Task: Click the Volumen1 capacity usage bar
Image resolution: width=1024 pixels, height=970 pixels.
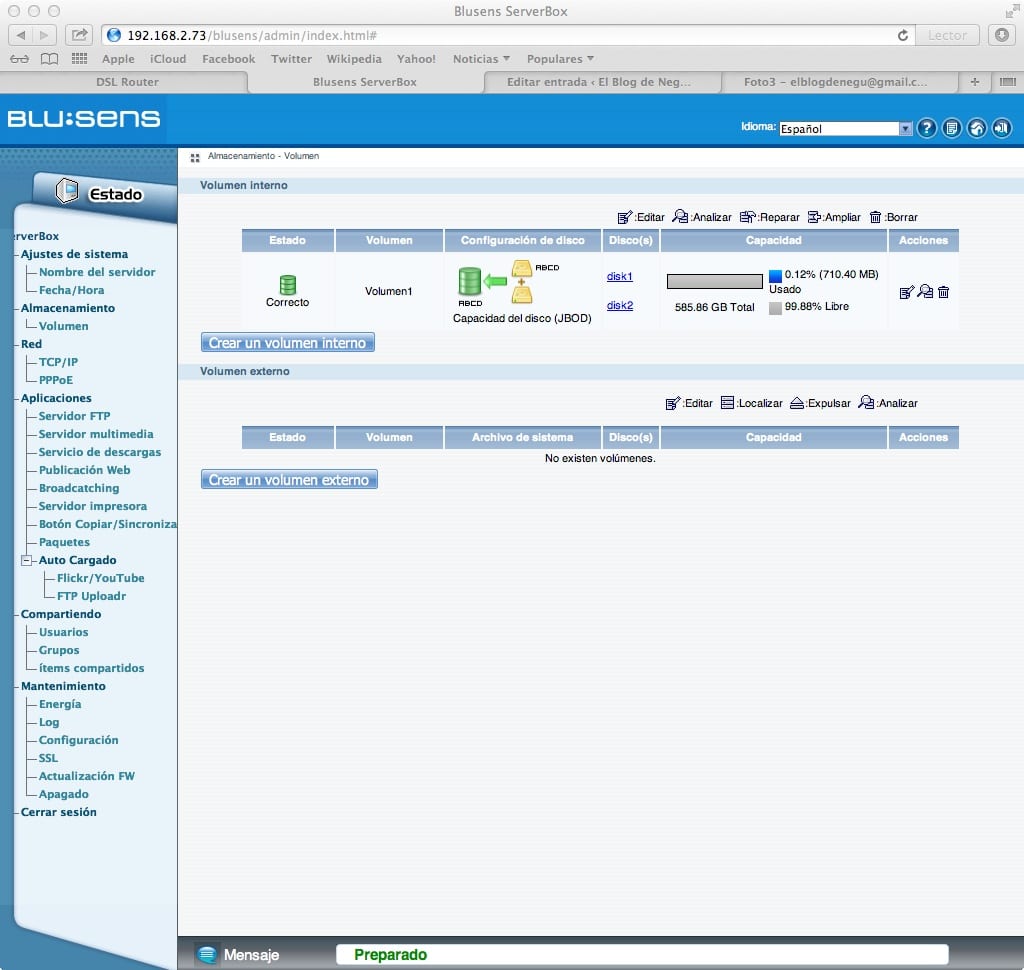Action: (714, 282)
